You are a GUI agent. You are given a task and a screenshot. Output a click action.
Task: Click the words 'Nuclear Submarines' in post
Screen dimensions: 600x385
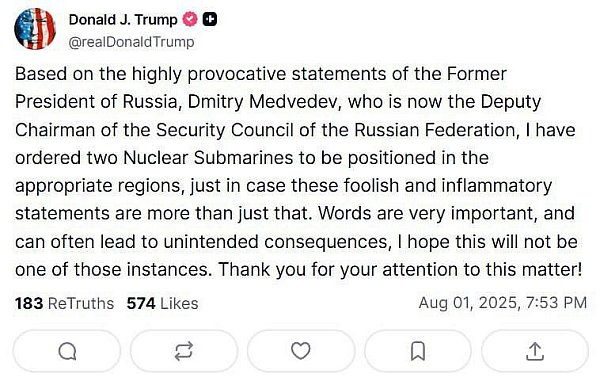coord(208,158)
